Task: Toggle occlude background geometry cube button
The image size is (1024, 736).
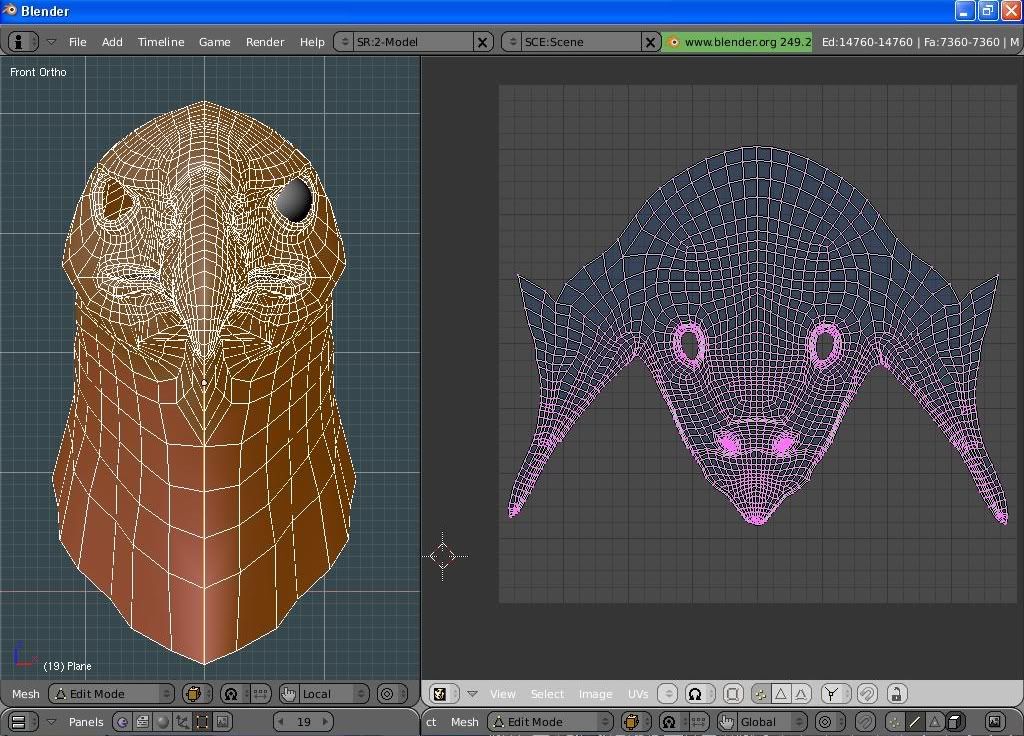Action: pos(955,721)
